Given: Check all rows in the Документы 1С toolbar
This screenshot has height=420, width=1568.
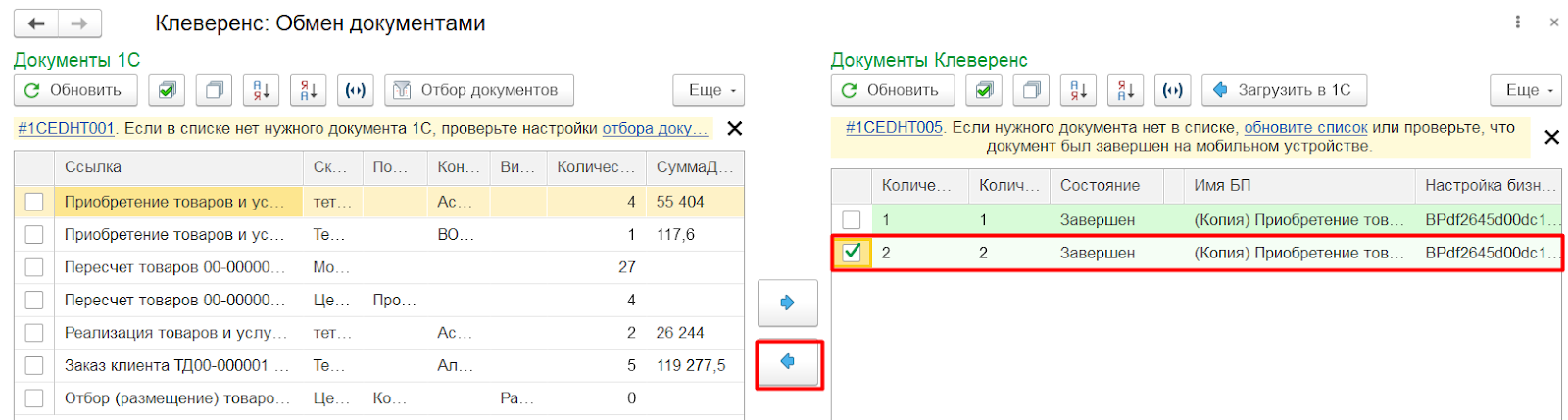Looking at the screenshot, I should coord(167,90).
